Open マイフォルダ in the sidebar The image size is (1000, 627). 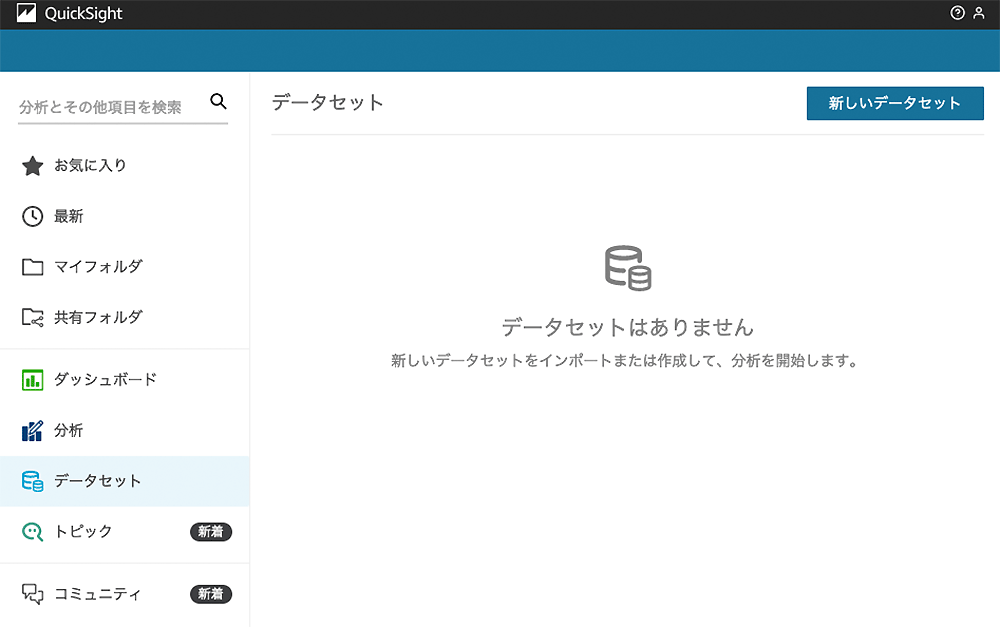point(124,267)
